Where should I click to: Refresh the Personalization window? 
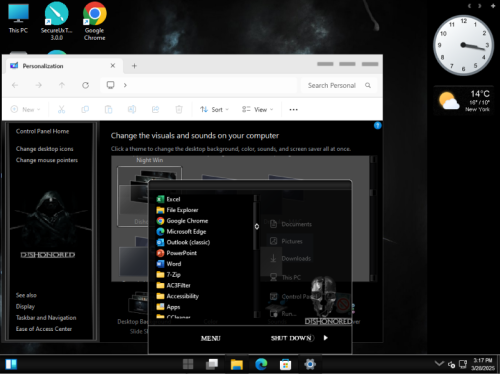(86, 85)
